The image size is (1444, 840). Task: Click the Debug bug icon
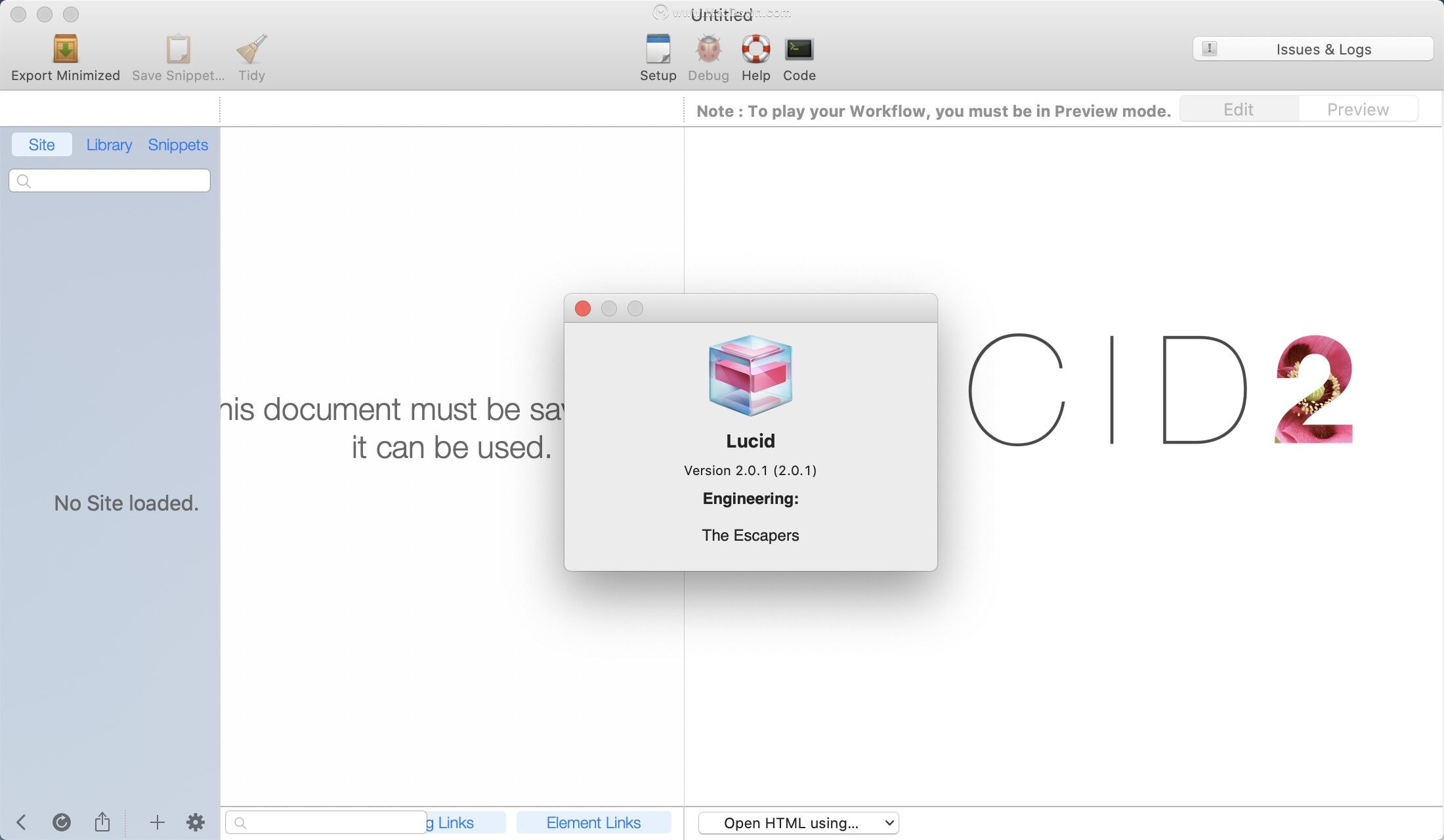pos(708,49)
